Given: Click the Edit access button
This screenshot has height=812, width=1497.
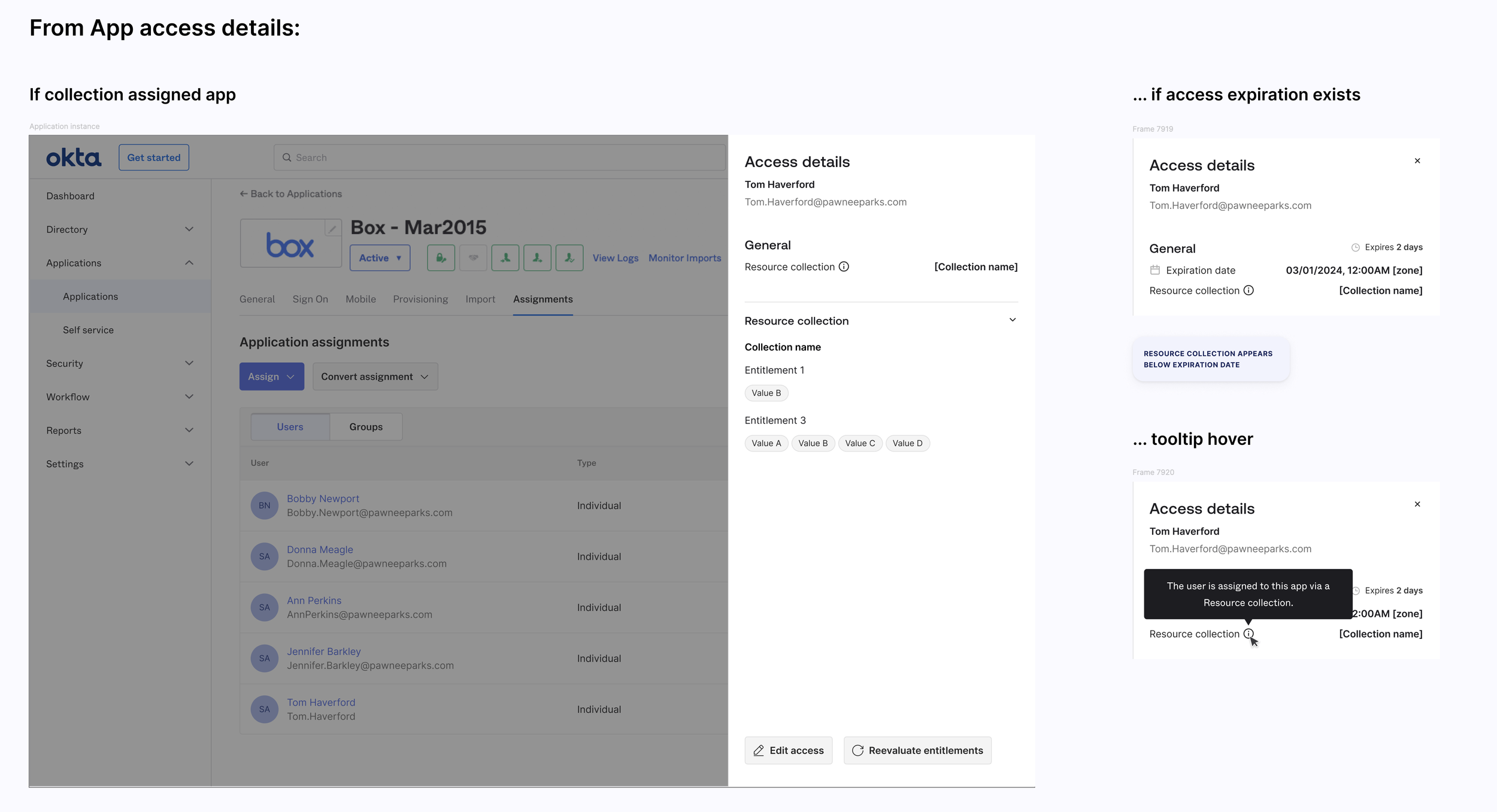Looking at the screenshot, I should pyautogui.click(x=788, y=750).
